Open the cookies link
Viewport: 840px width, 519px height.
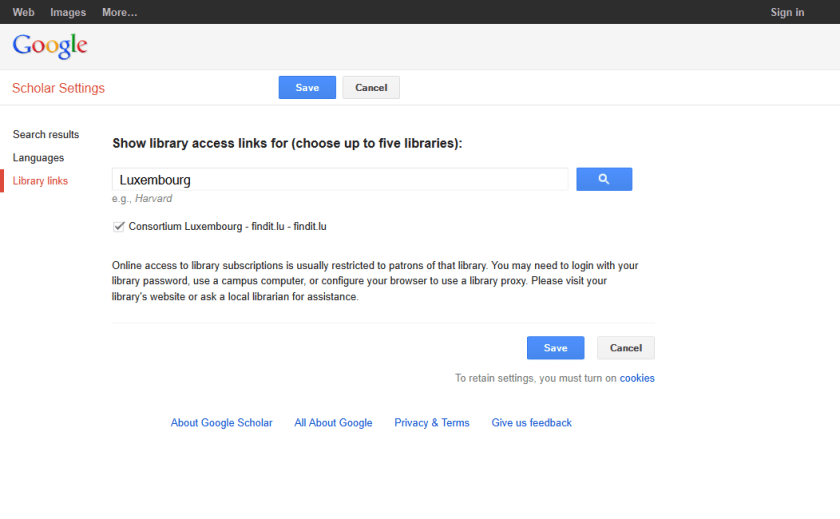pyautogui.click(x=637, y=379)
